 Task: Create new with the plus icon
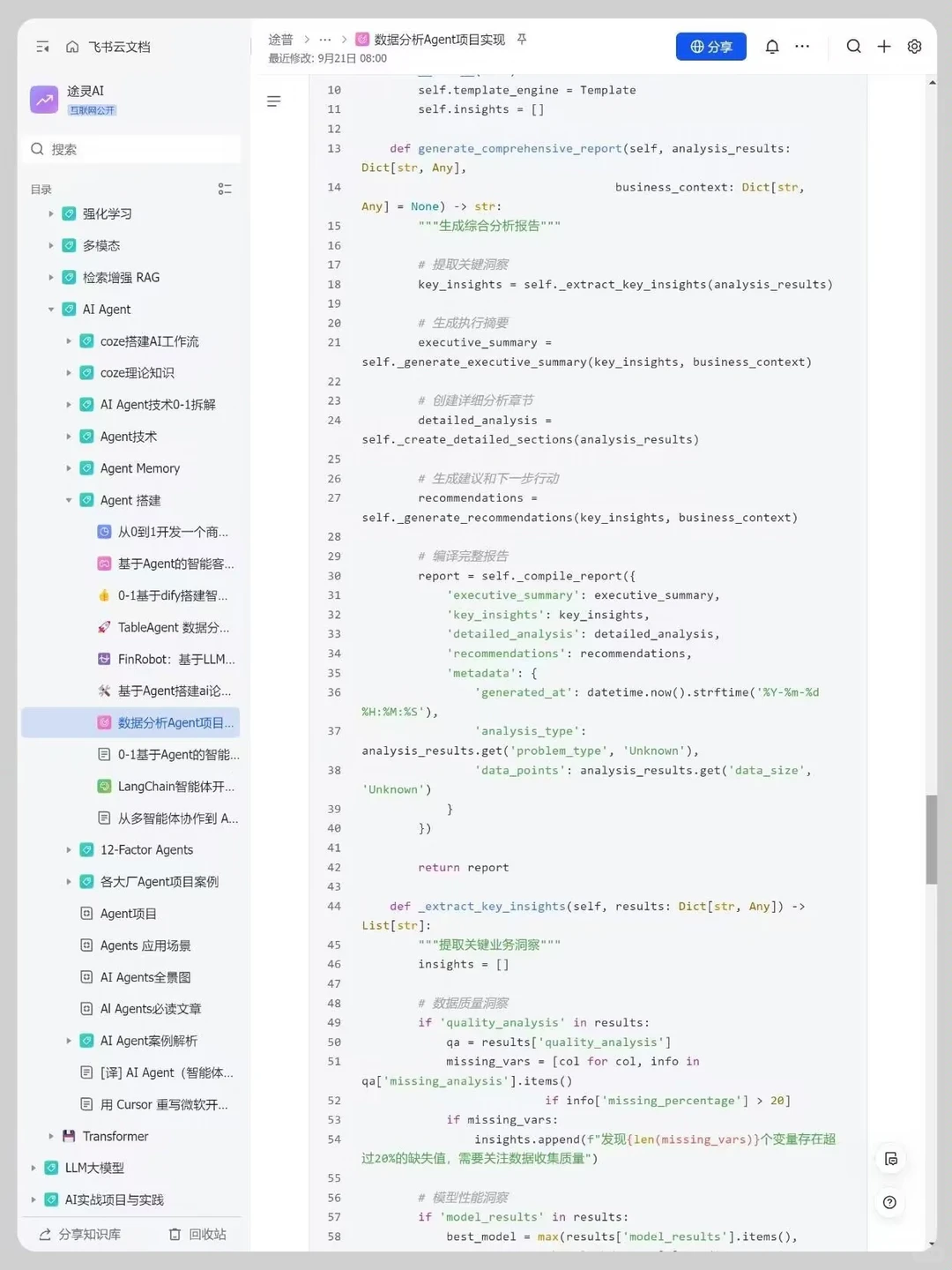[x=884, y=47]
